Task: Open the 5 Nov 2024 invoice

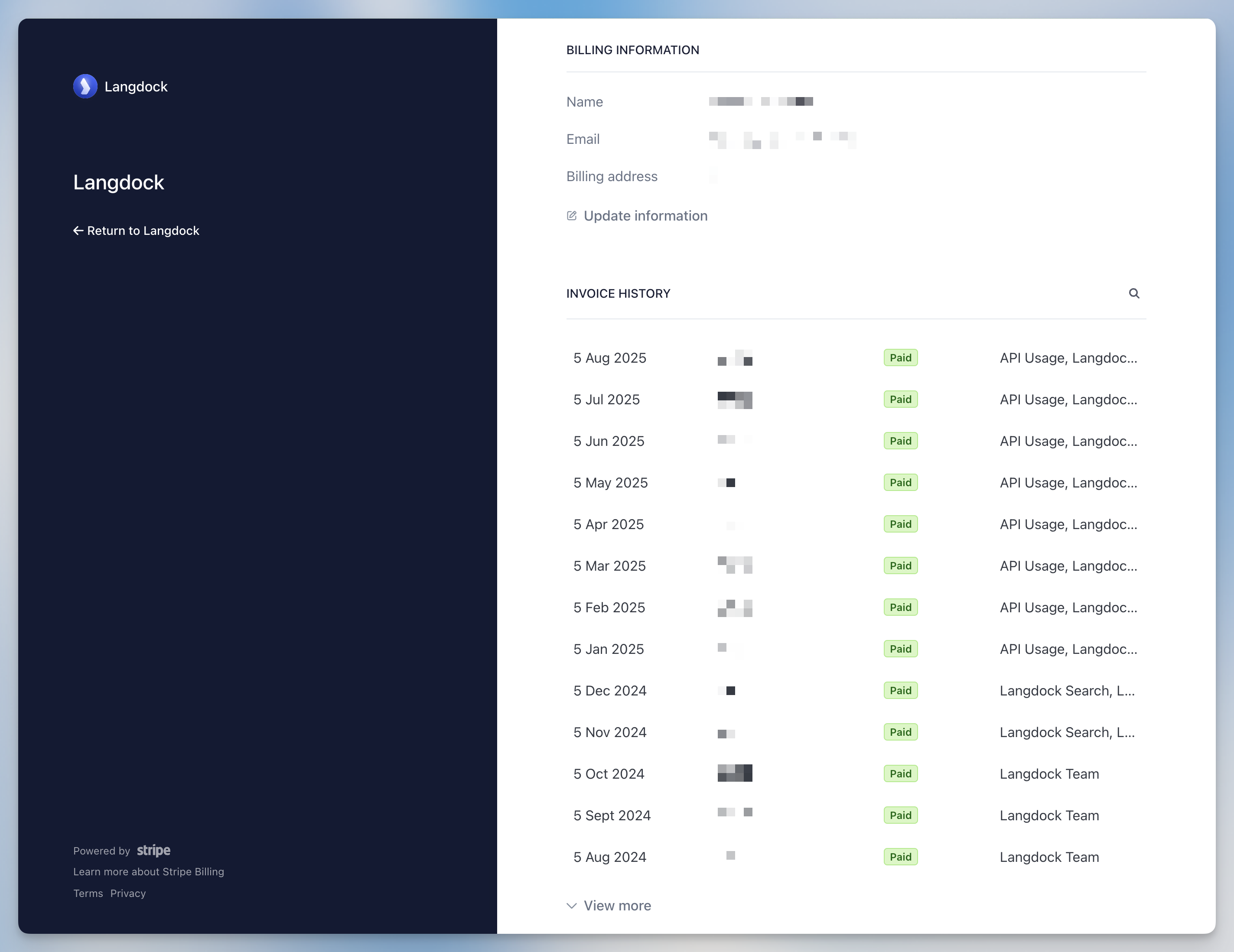Action: [x=856, y=732]
